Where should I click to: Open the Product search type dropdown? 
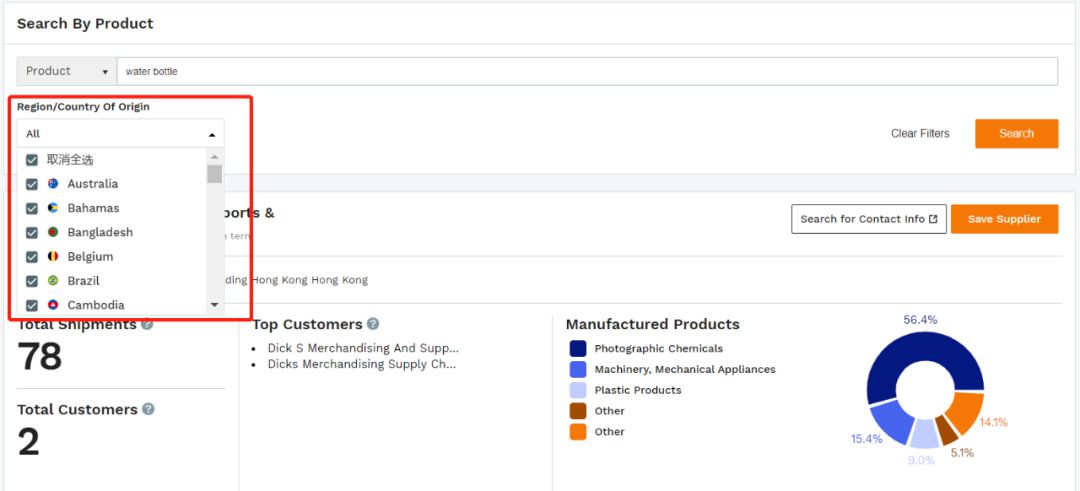click(x=67, y=71)
